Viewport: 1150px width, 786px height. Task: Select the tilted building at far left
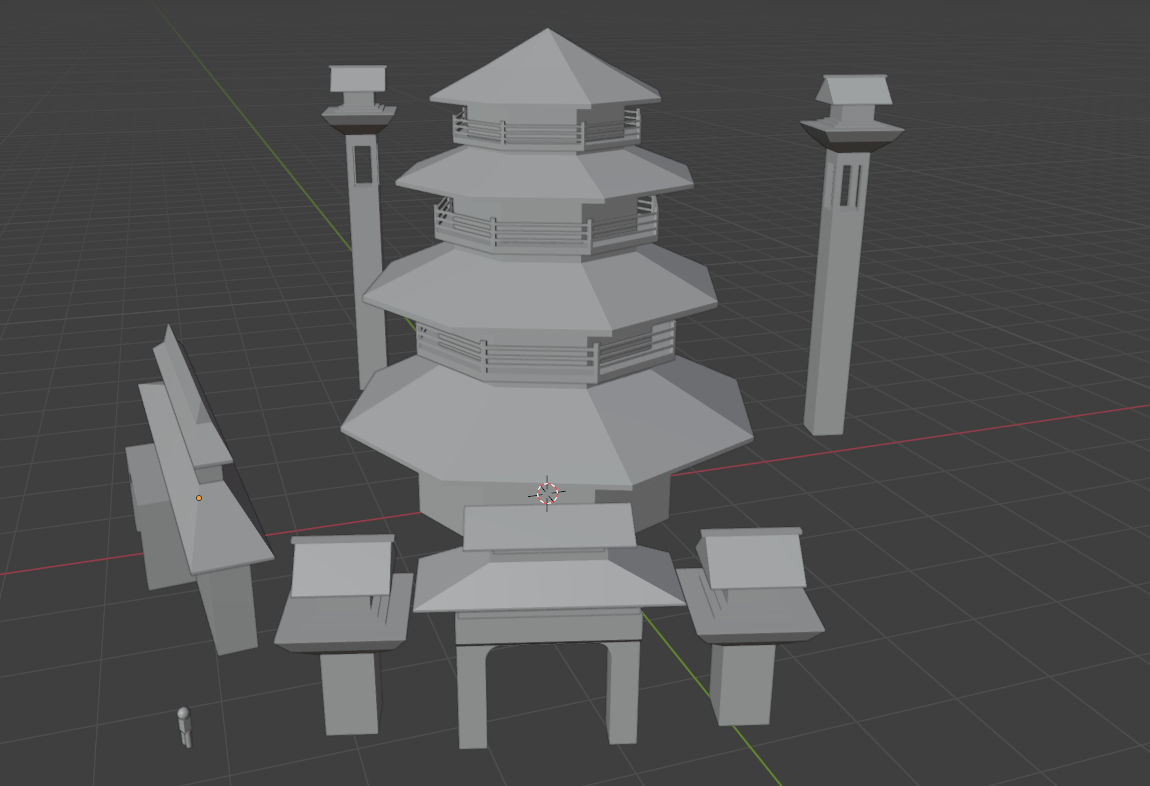[198, 491]
